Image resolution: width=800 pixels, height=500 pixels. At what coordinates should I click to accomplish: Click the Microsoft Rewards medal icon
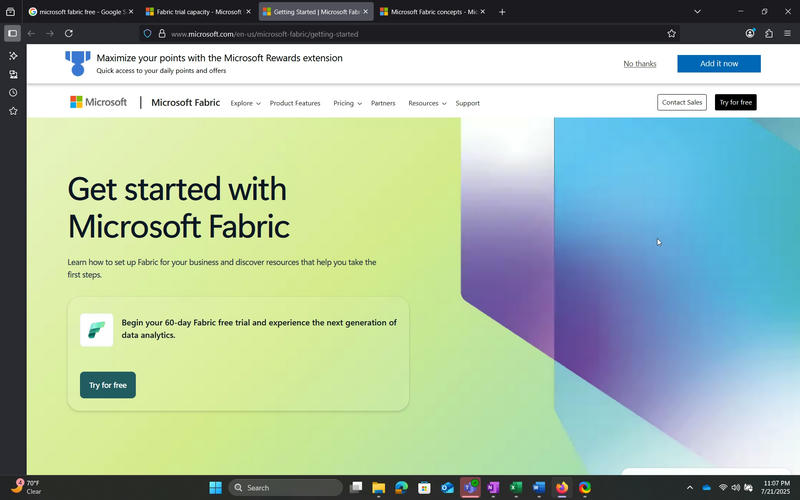coord(78,63)
